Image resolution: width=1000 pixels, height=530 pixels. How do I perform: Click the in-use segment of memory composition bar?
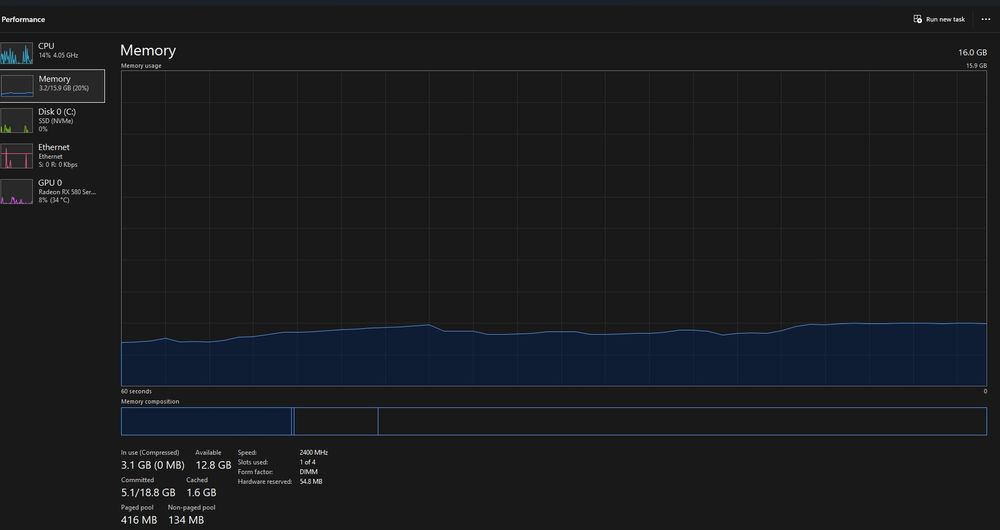[206, 421]
